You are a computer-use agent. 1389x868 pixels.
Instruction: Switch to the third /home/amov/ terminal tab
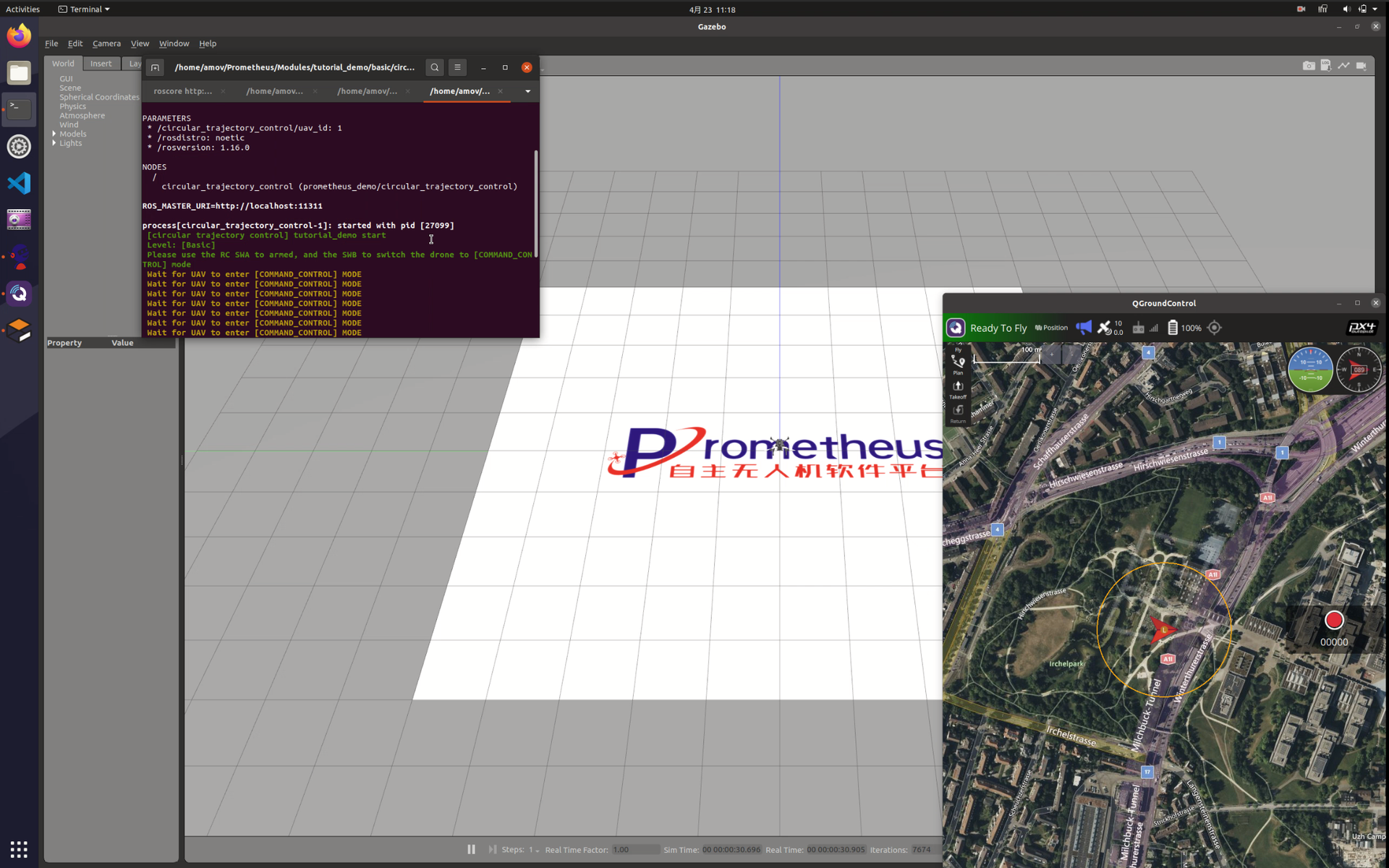(367, 91)
